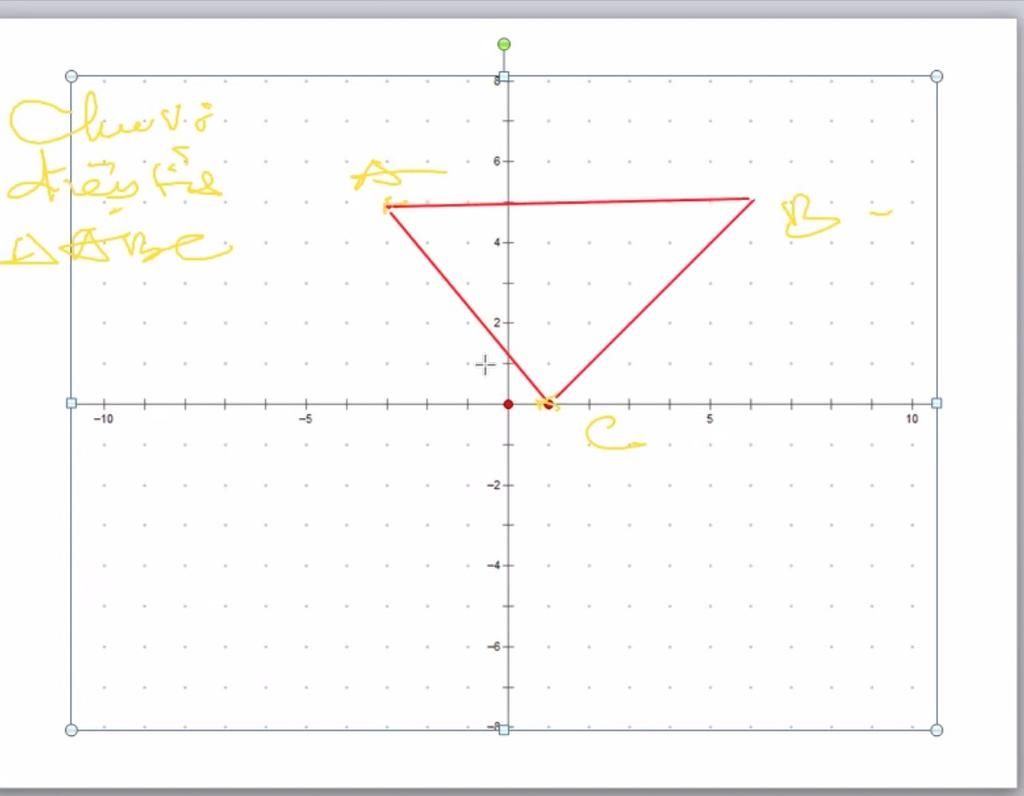This screenshot has width=1024, height=796.
Task: Click the y-axis label 2
Action: [496, 323]
